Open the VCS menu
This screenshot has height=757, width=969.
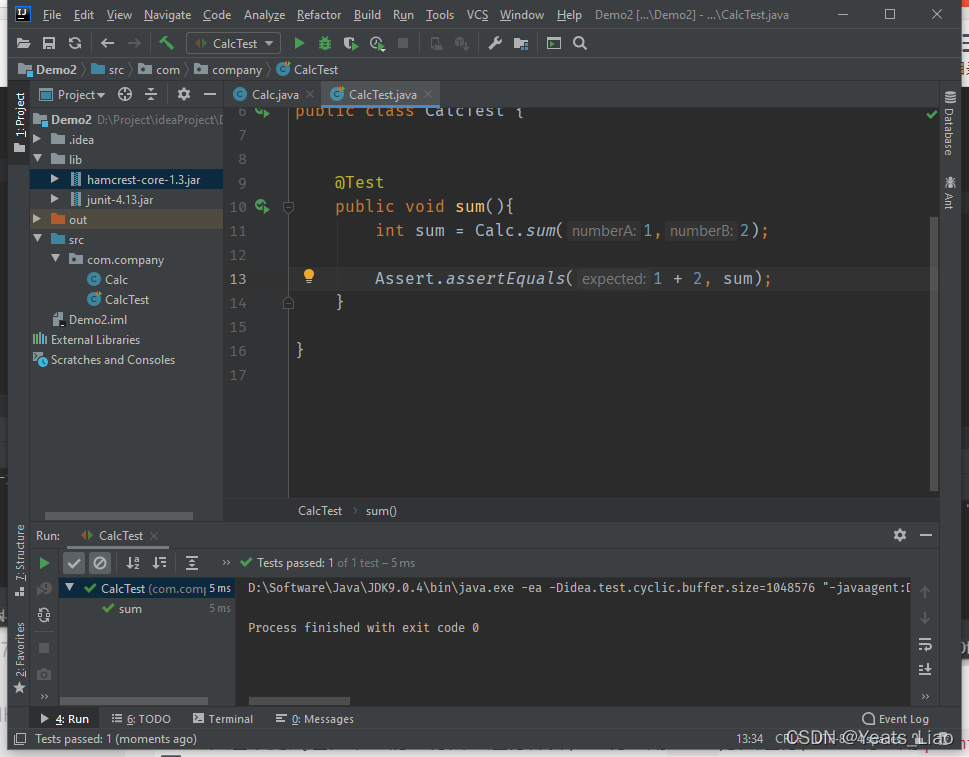(477, 15)
